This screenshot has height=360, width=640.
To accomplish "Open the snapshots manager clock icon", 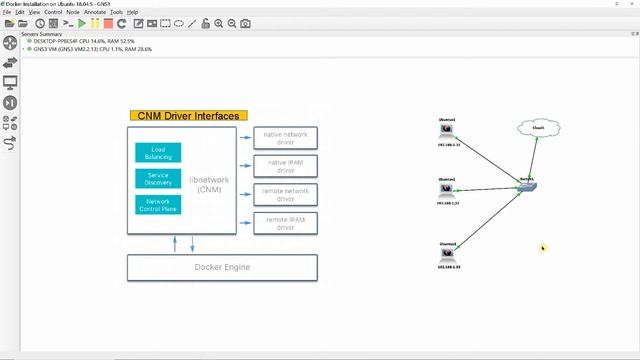I will (x=40, y=24).
